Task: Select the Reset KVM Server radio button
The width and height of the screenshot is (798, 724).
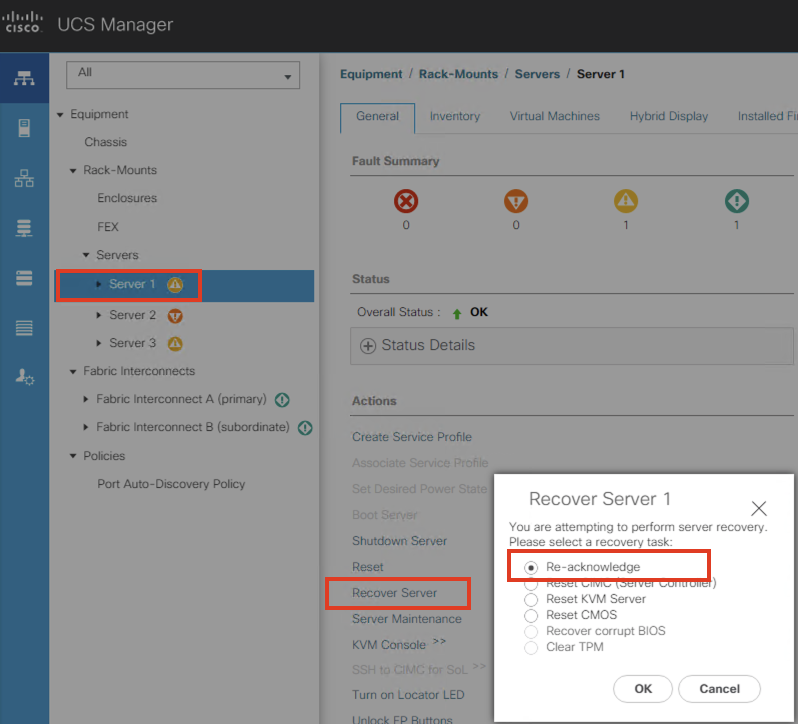Action: 531,599
